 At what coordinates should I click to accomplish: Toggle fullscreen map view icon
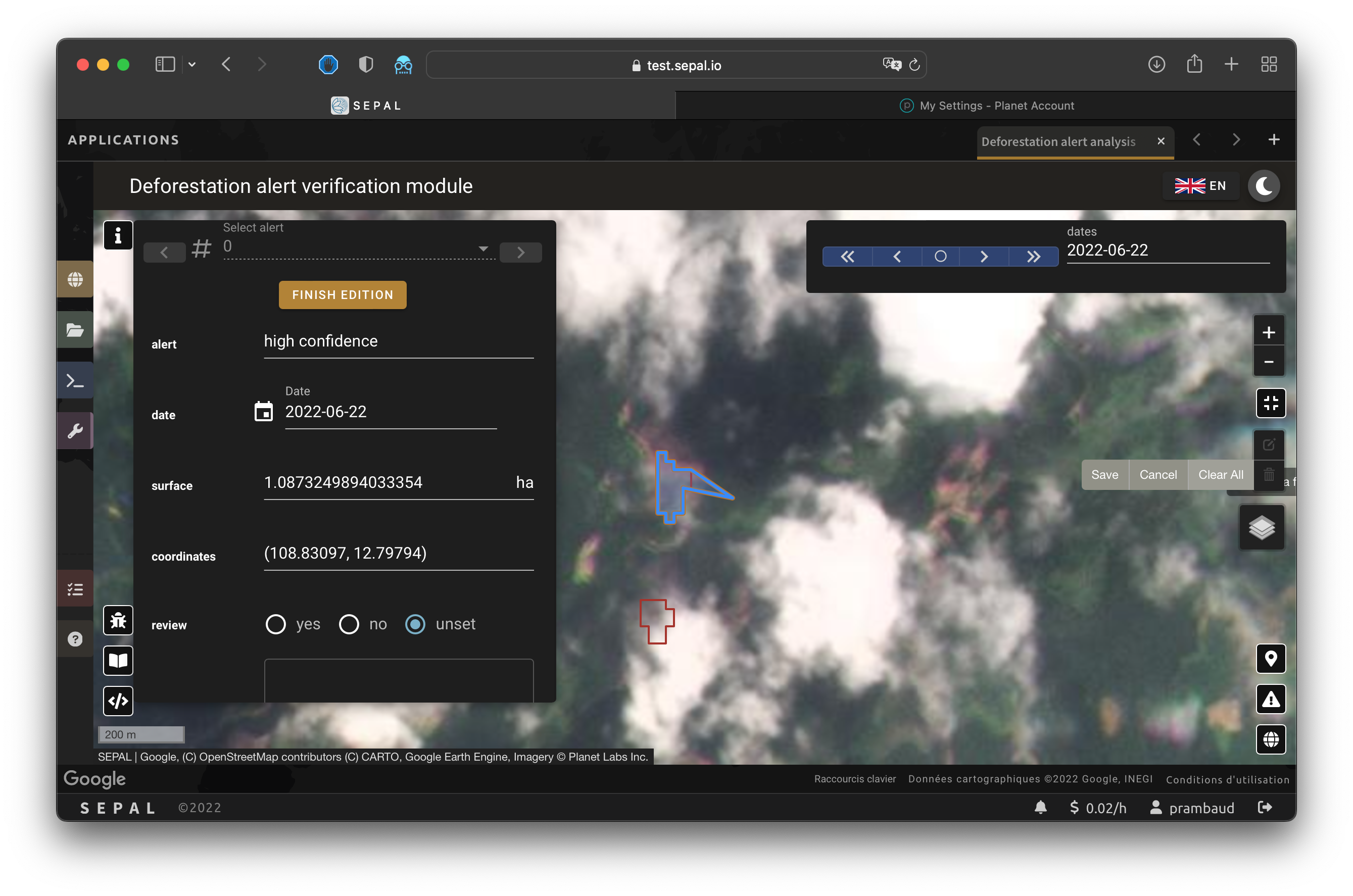tap(1270, 403)
